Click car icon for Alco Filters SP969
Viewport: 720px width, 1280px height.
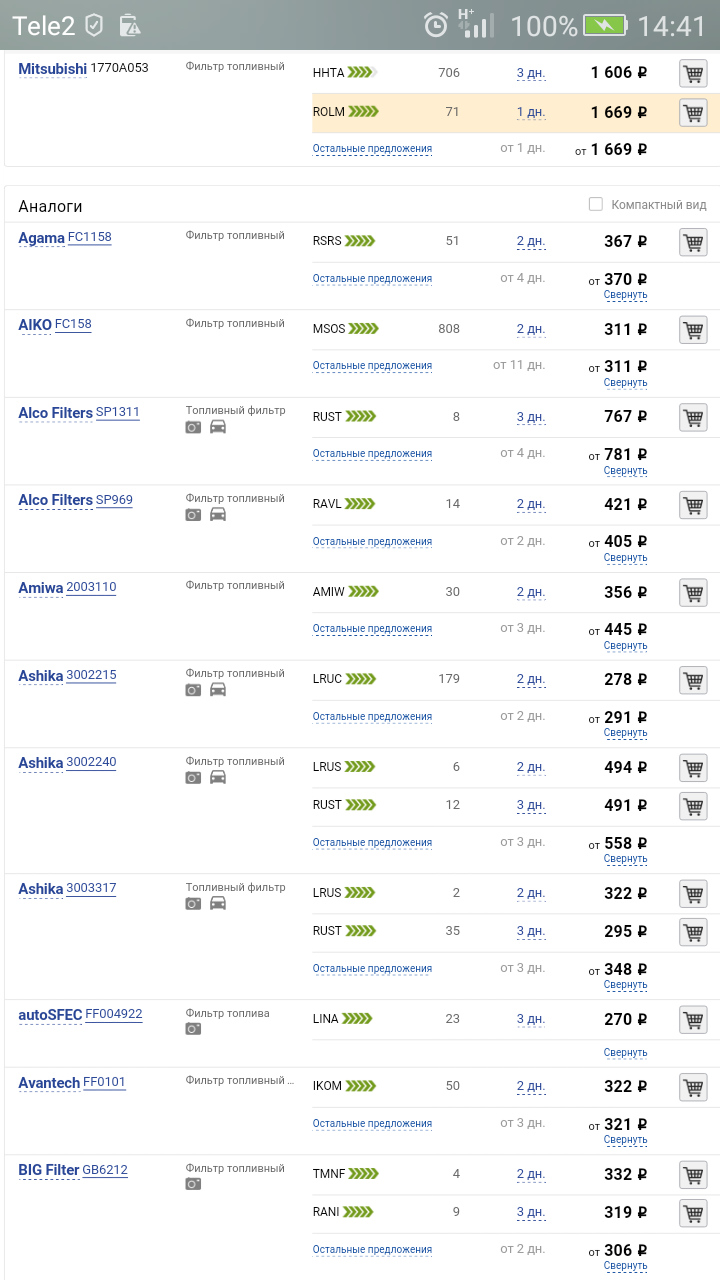218,515
